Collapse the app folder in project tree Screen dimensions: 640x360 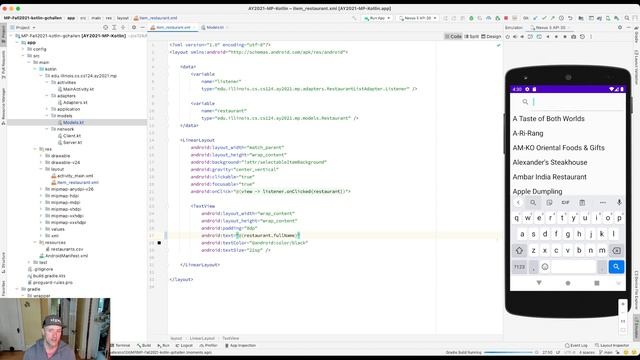[17, 42]
